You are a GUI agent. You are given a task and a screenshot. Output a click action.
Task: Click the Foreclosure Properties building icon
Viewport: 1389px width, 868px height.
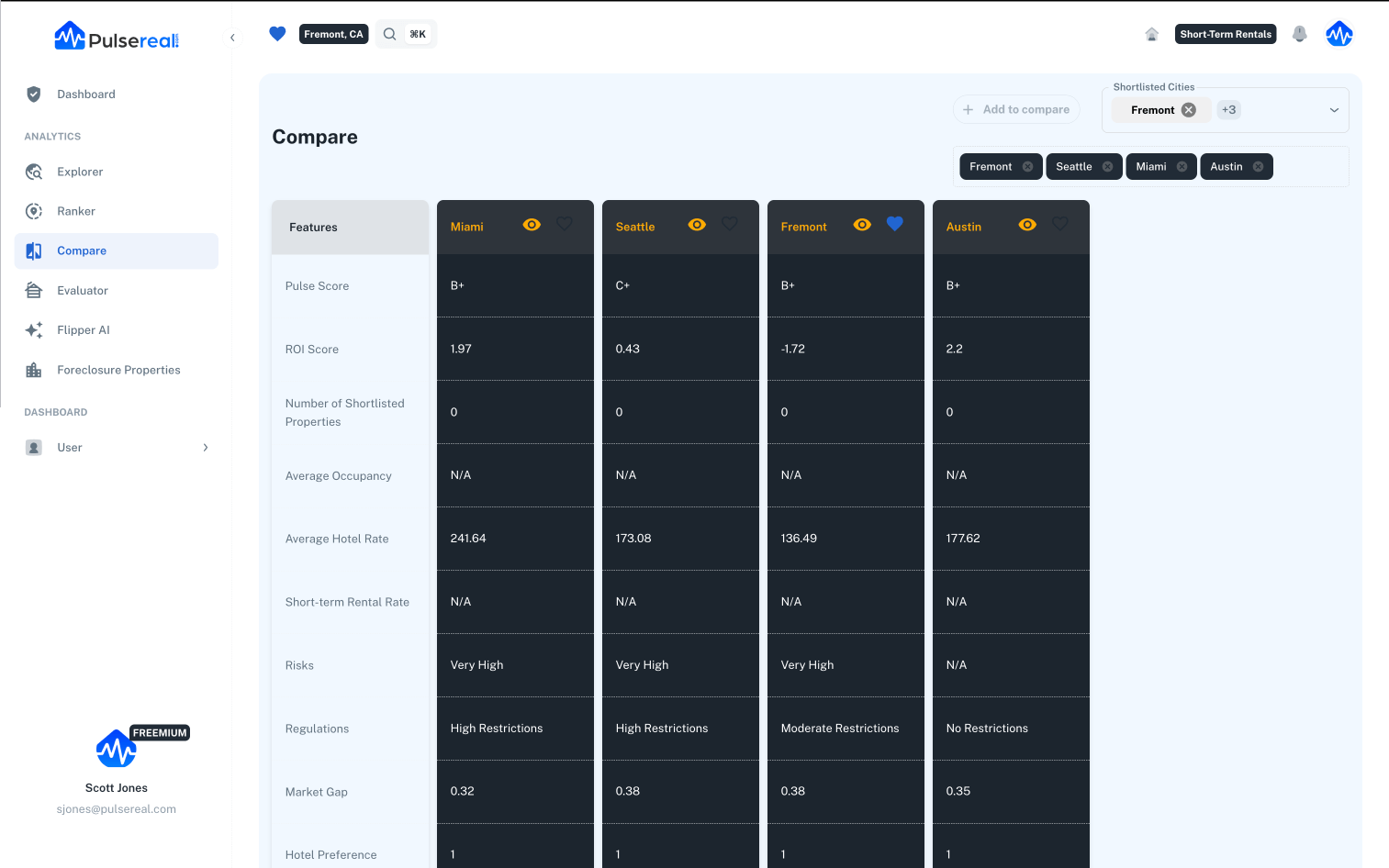pyautogui.click(x=34, y=370)
